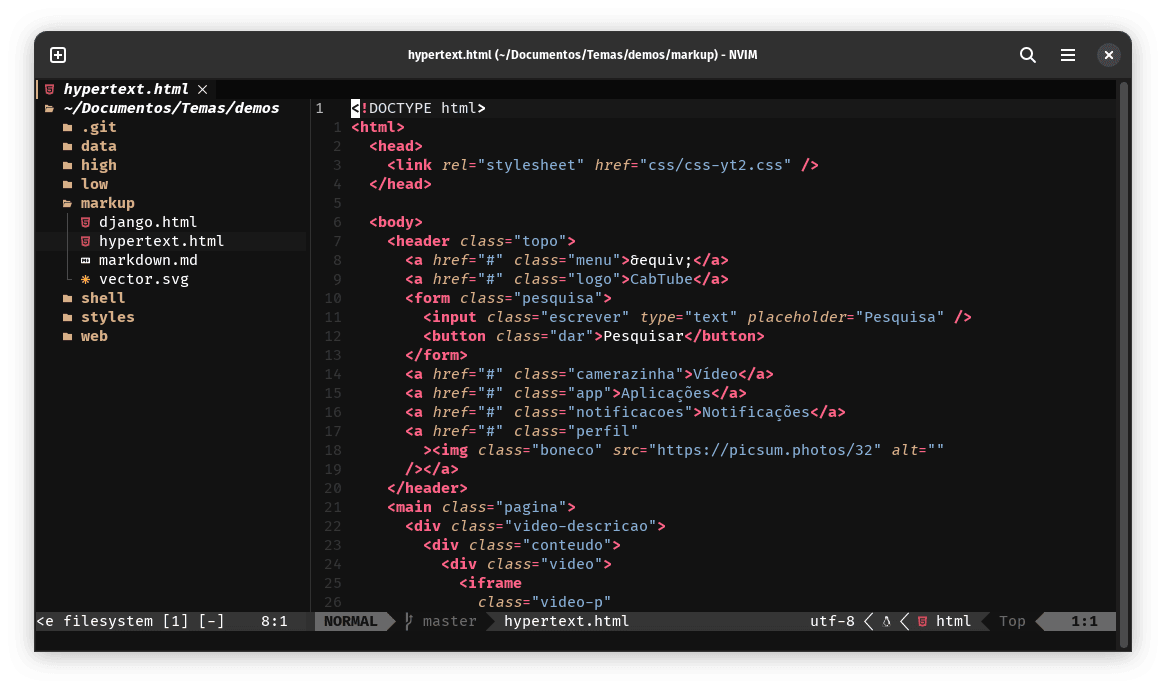1166x689 pixels.
Task: Click the 8:1 position in tree statusline
Action: point(274,621)
